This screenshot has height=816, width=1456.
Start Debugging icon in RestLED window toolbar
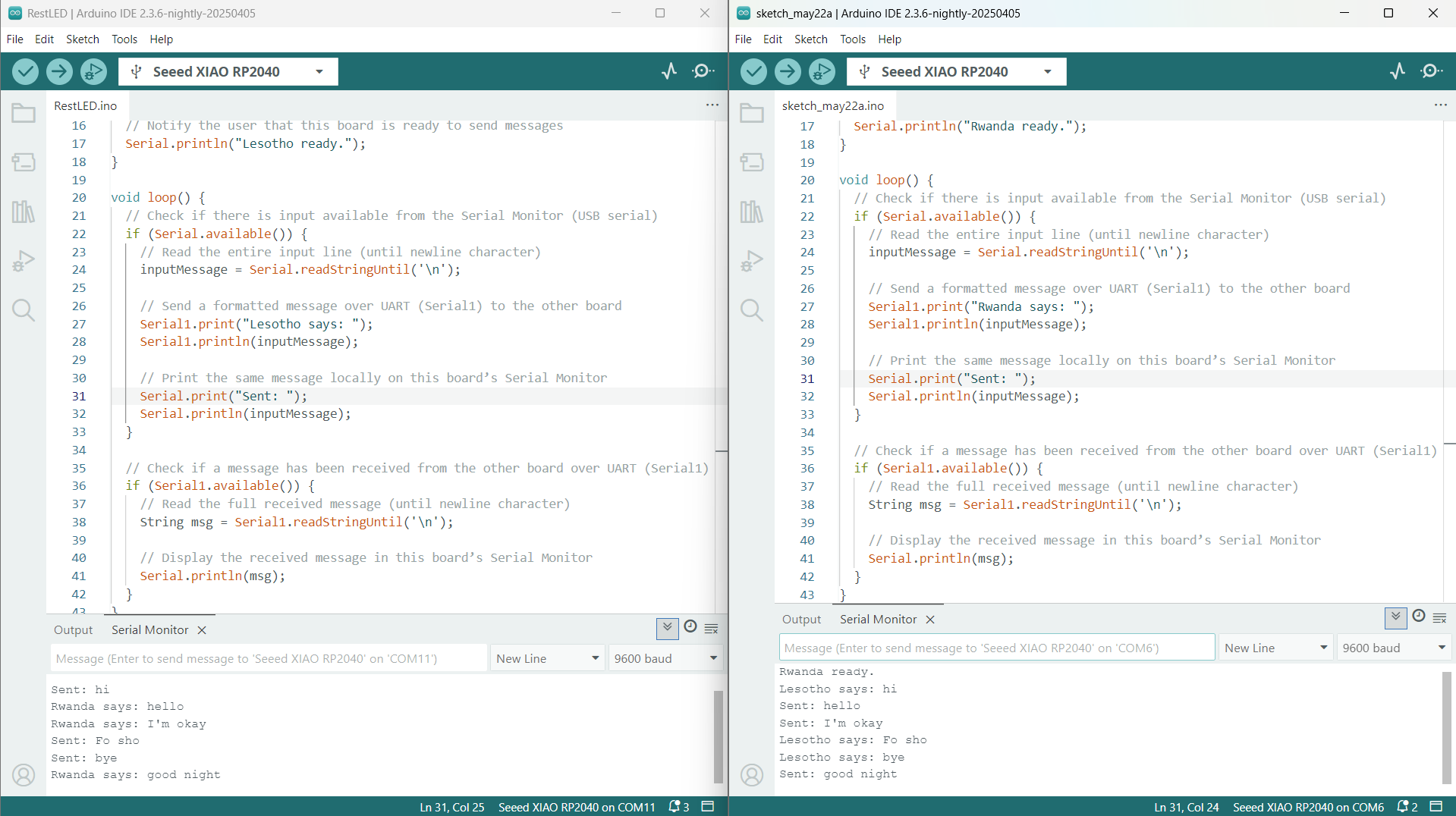[x=93, y=71]
